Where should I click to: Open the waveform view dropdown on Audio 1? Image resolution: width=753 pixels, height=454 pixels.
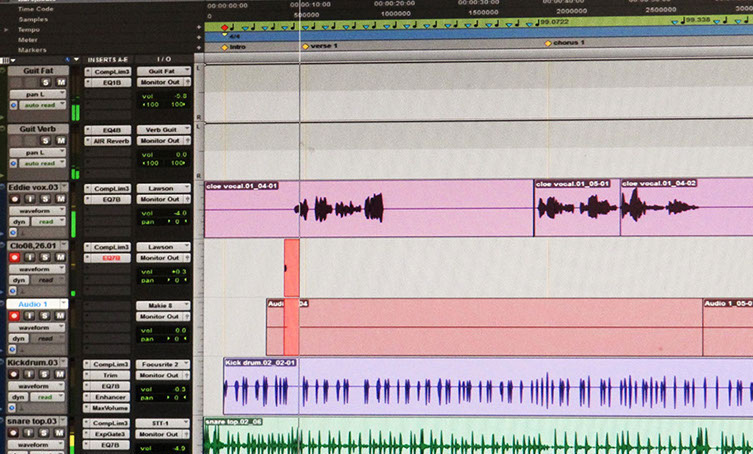click(x=38, y=327)
